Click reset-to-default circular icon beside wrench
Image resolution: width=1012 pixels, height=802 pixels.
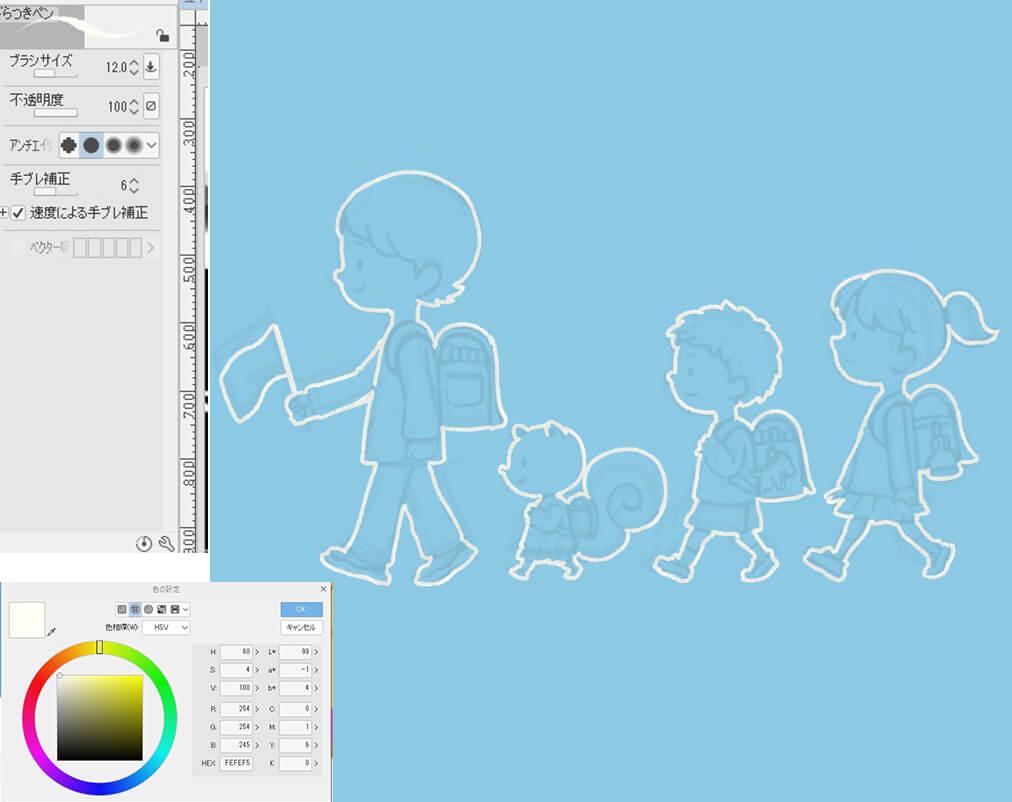144,543
